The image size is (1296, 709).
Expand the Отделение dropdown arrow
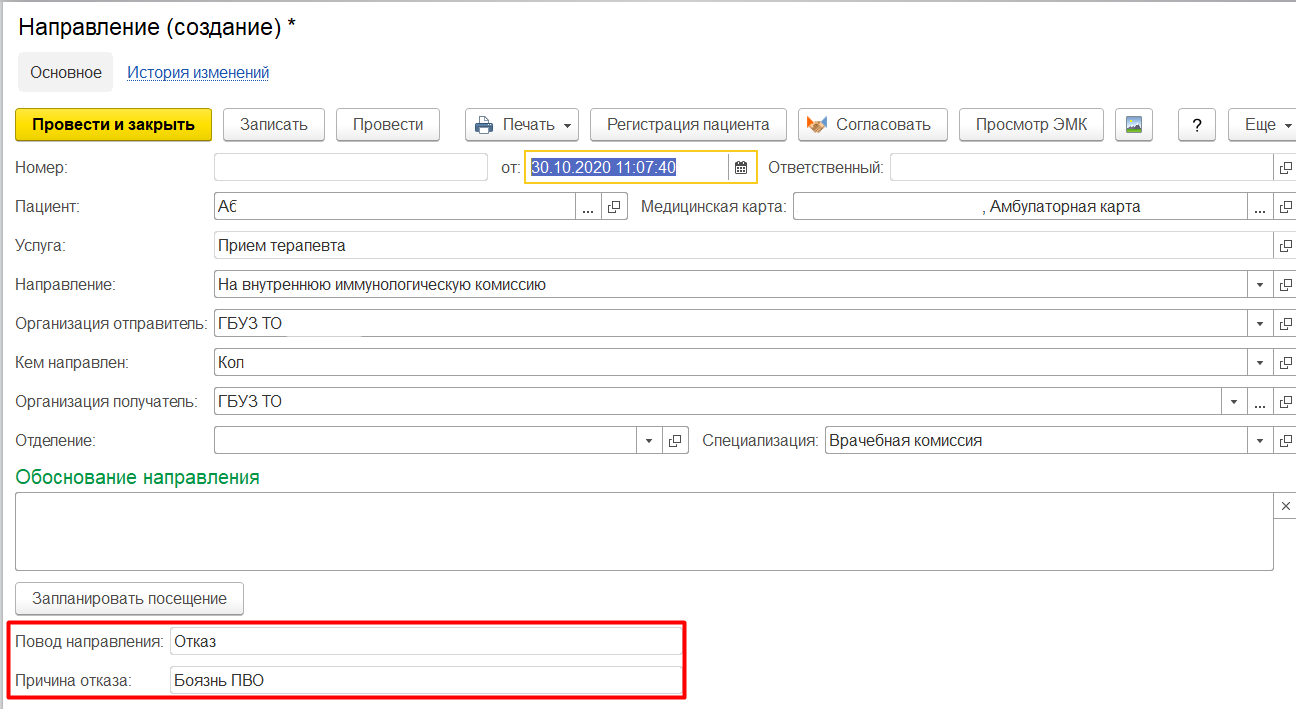649,441
